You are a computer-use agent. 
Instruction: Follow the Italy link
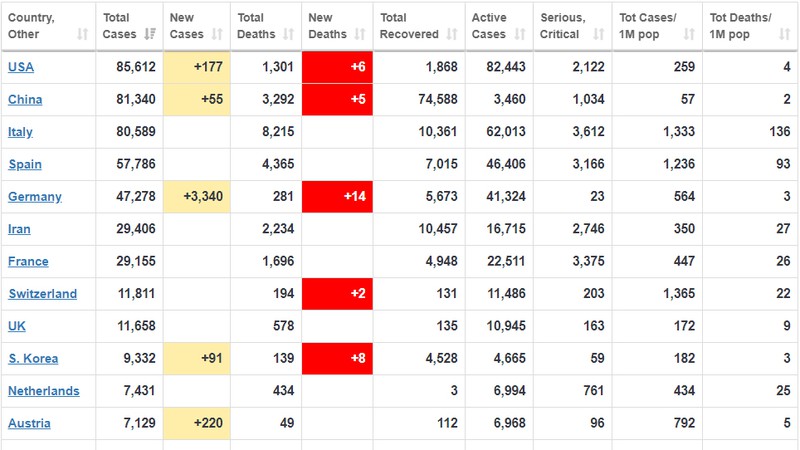[20, 132]
